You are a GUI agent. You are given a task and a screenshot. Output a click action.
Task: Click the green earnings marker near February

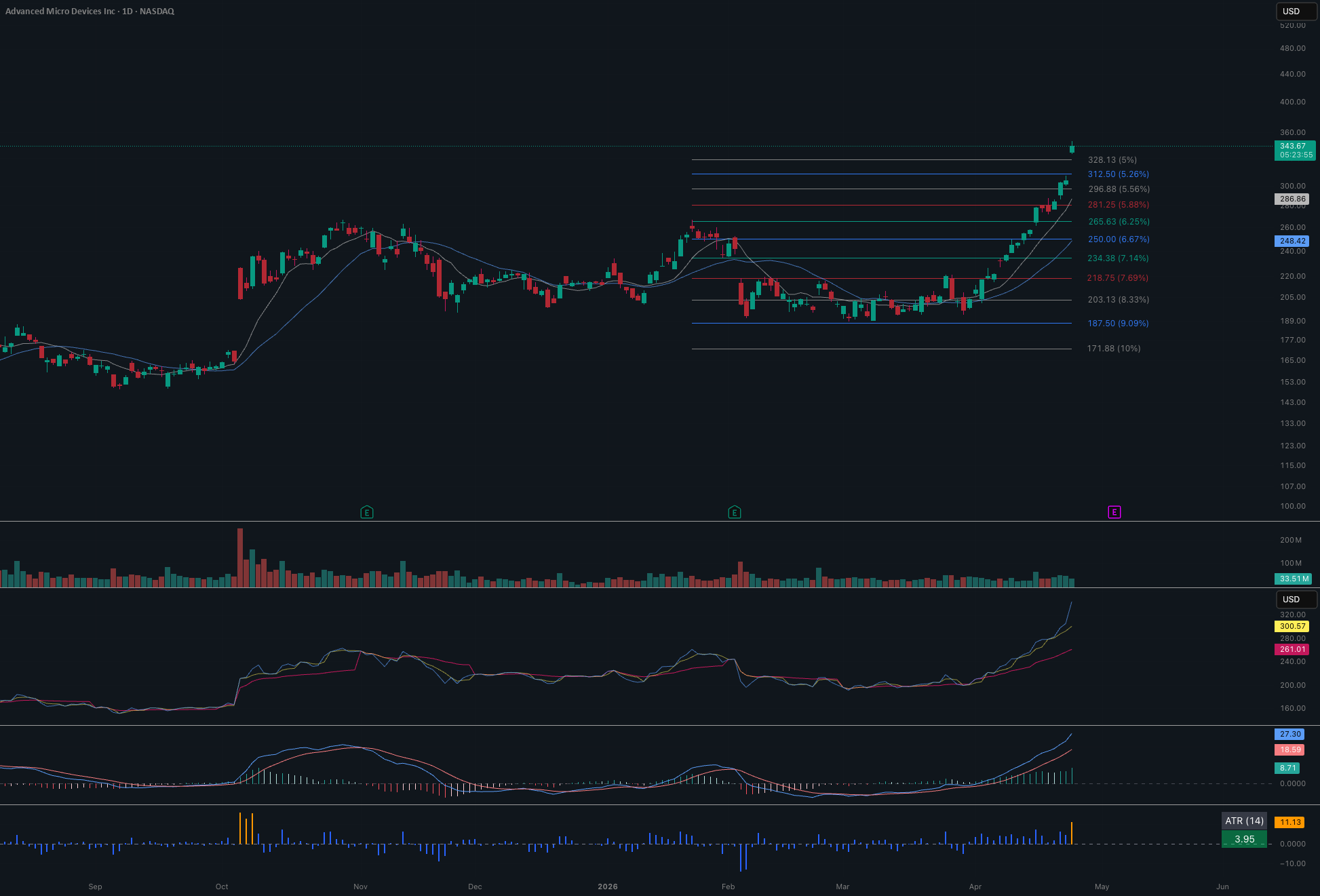734,512
